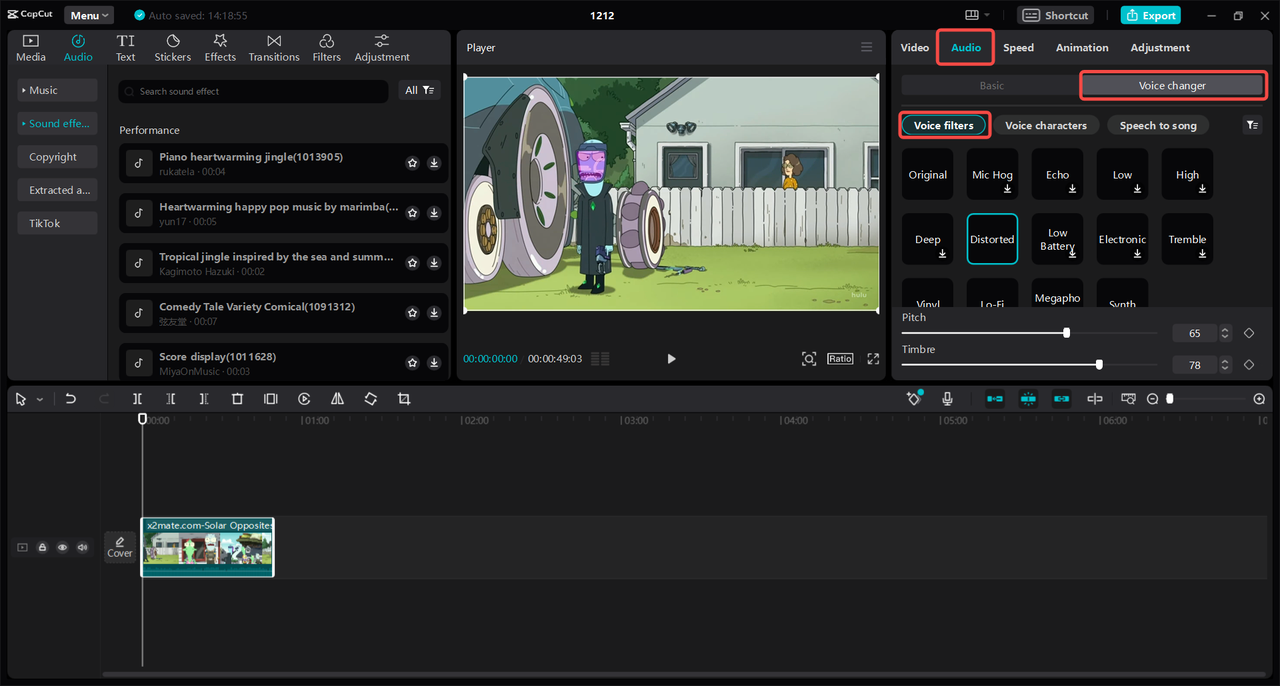Click the Pitch slider handle
Image resolution: width=1280 pixels, height=686 pixels.
click(x=1066, y=333)
